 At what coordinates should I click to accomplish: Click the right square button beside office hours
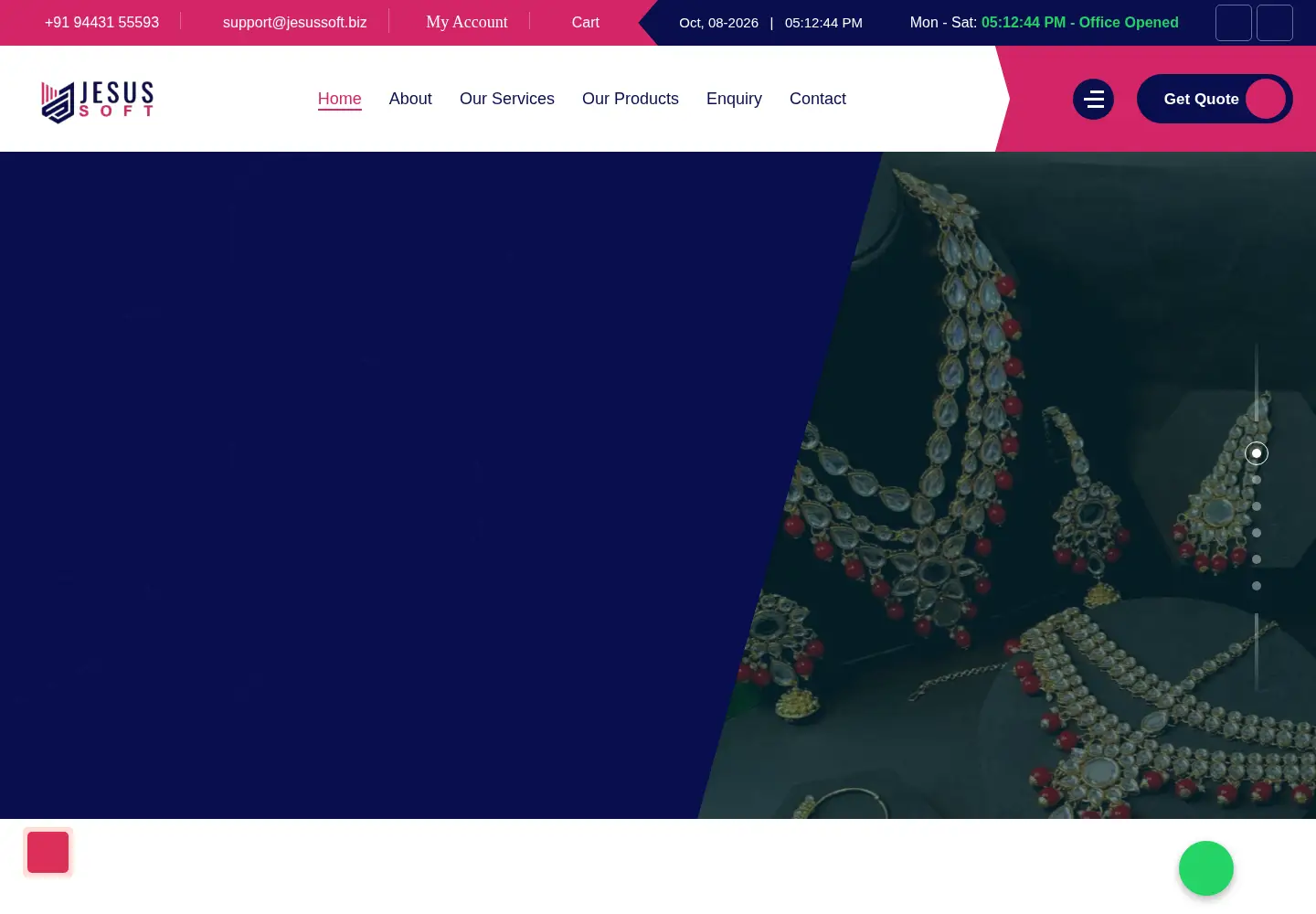(x=1275, y=23)
